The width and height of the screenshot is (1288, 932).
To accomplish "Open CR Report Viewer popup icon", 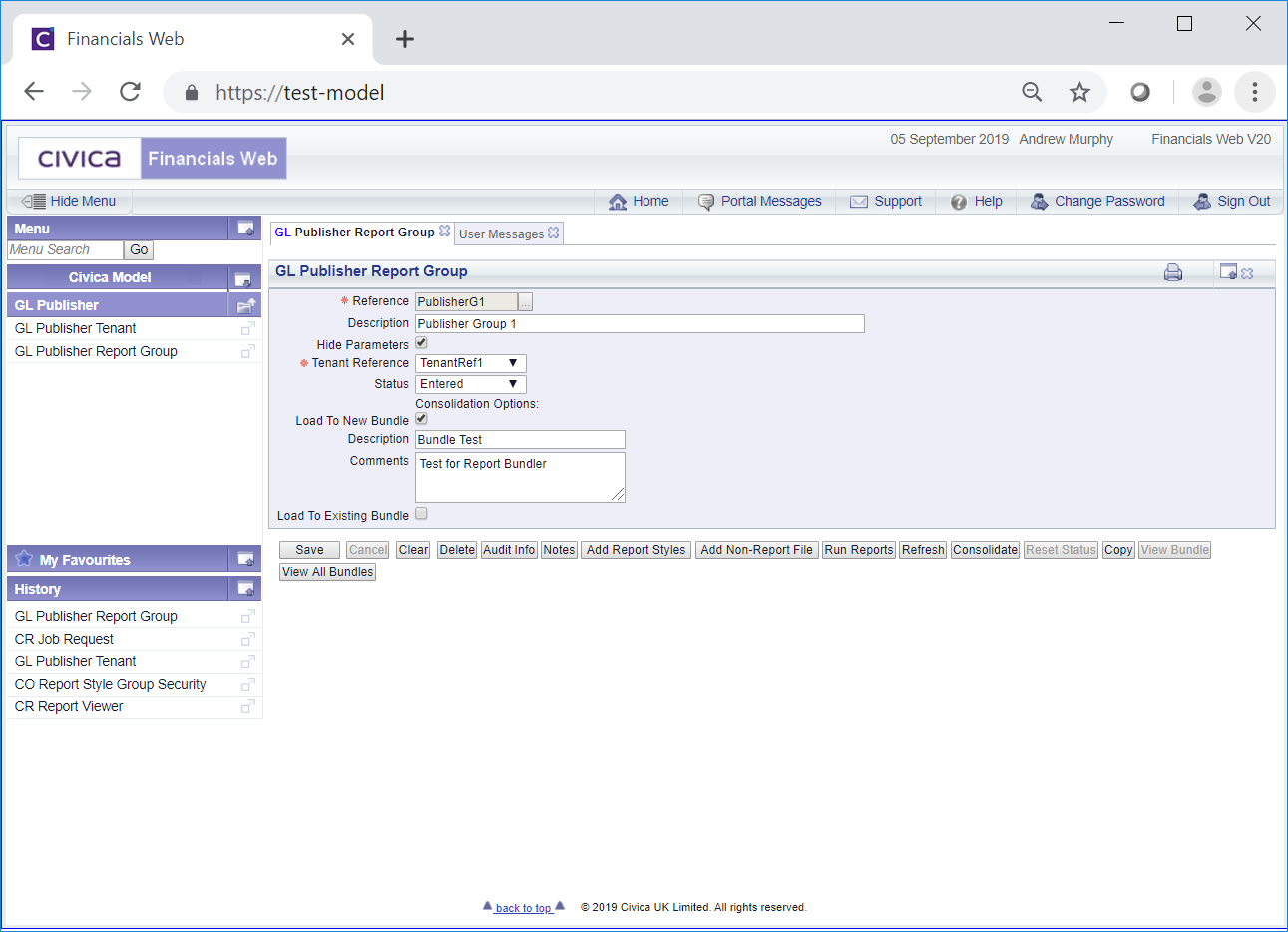I will [x=247, y=706].
